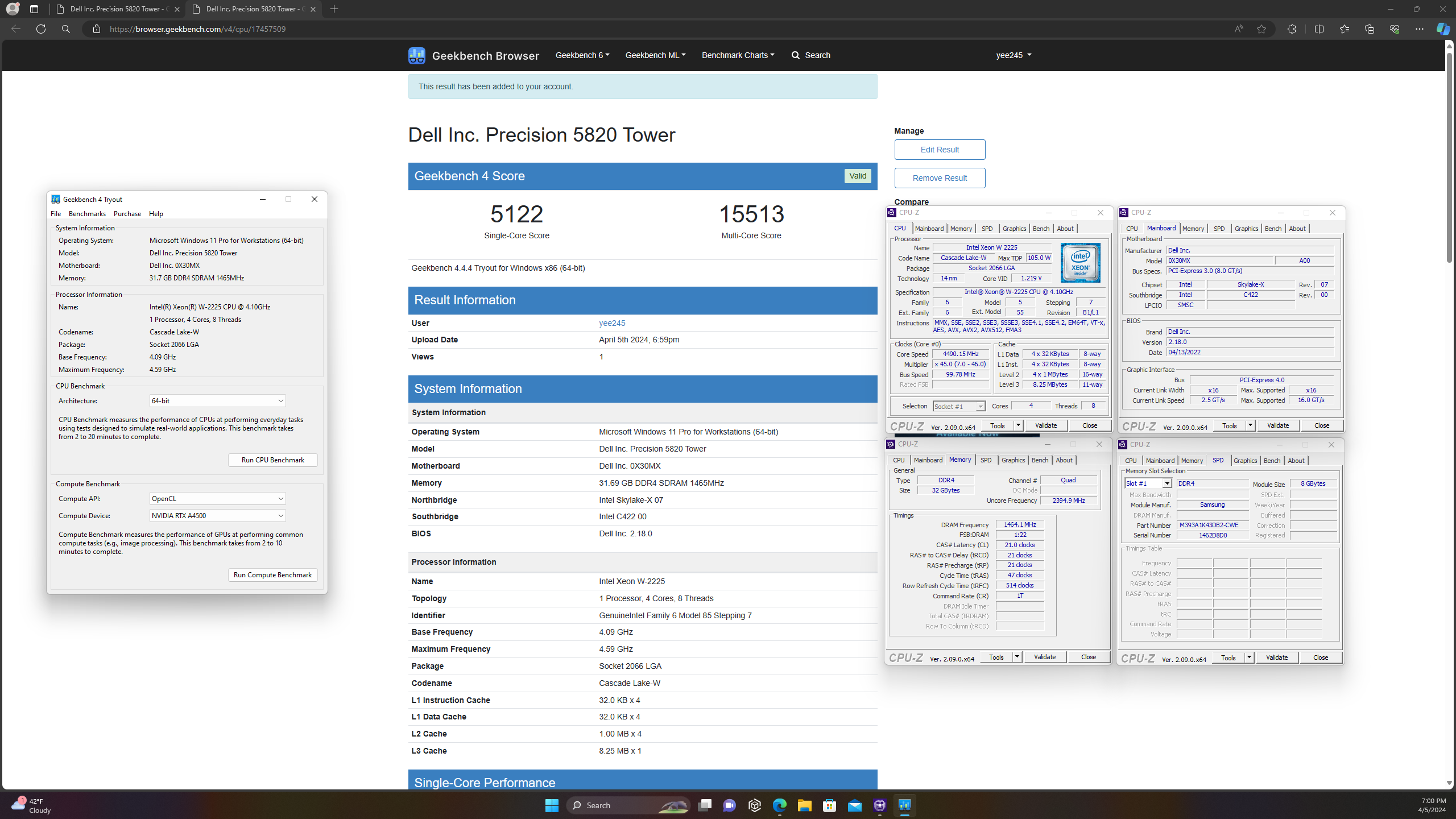The width and height of the screenshot is (1456, 819).
Task: Add page to favorites star icon
Action: pyautogui.click(x=1261, y=29)
